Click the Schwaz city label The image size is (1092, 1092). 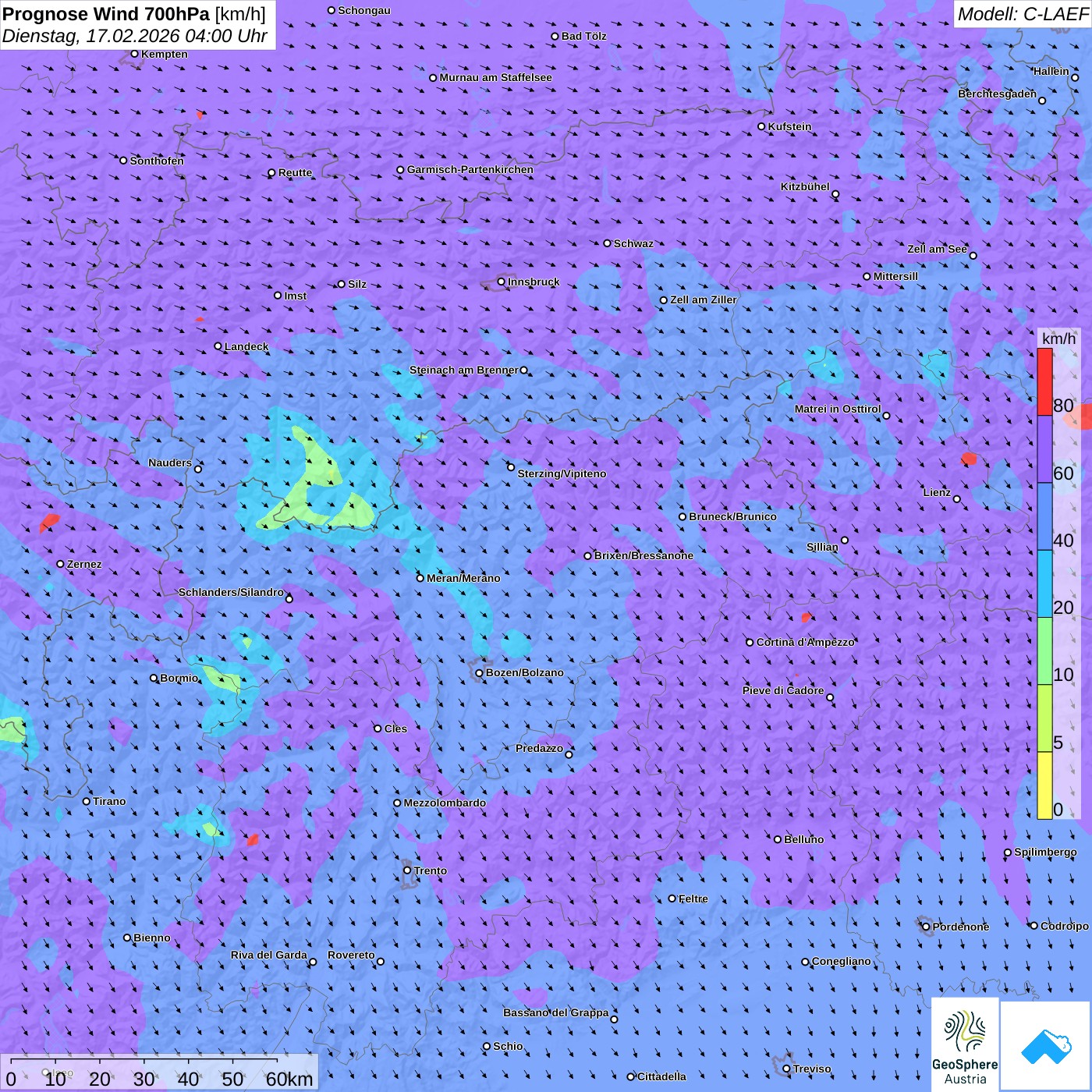tap(633, 243)
